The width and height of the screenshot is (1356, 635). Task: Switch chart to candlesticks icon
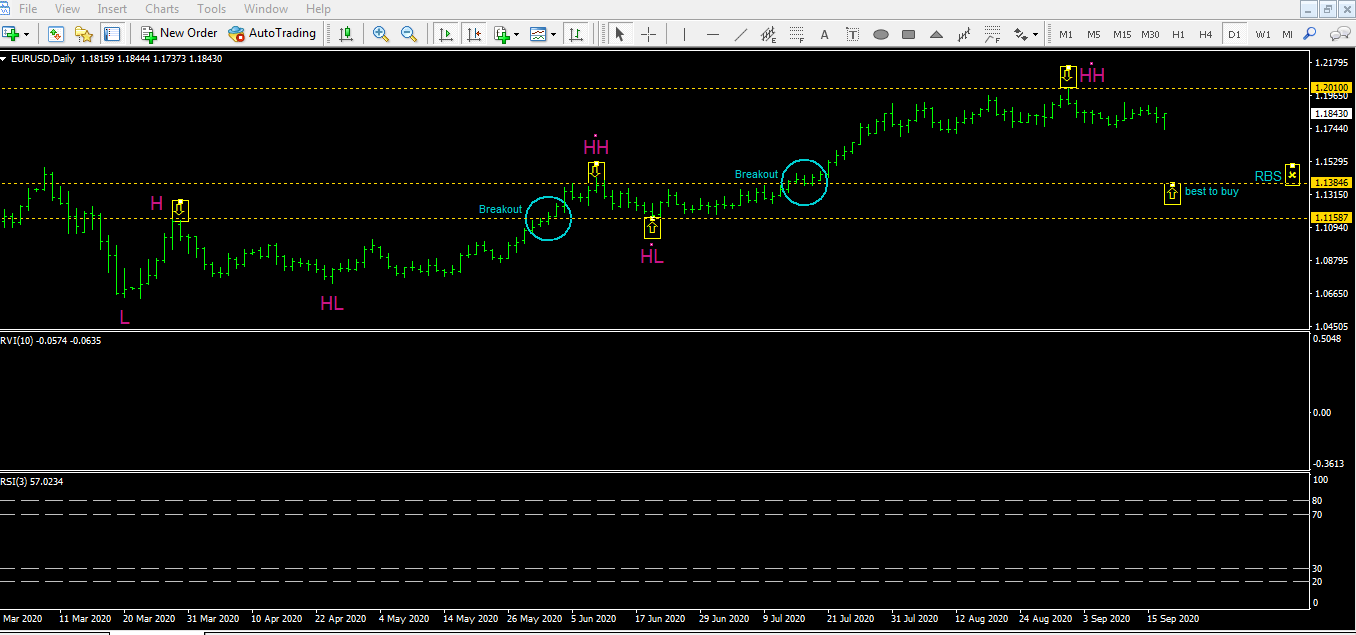pos(346,34)
